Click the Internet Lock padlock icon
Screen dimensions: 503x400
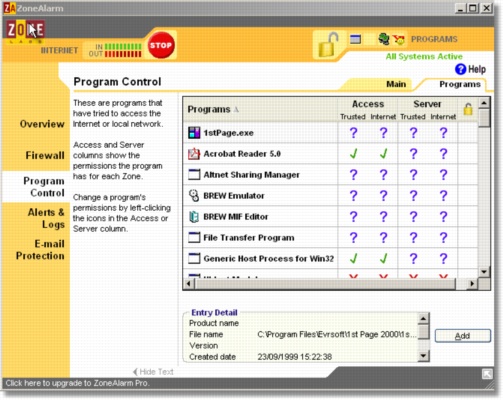328,45
